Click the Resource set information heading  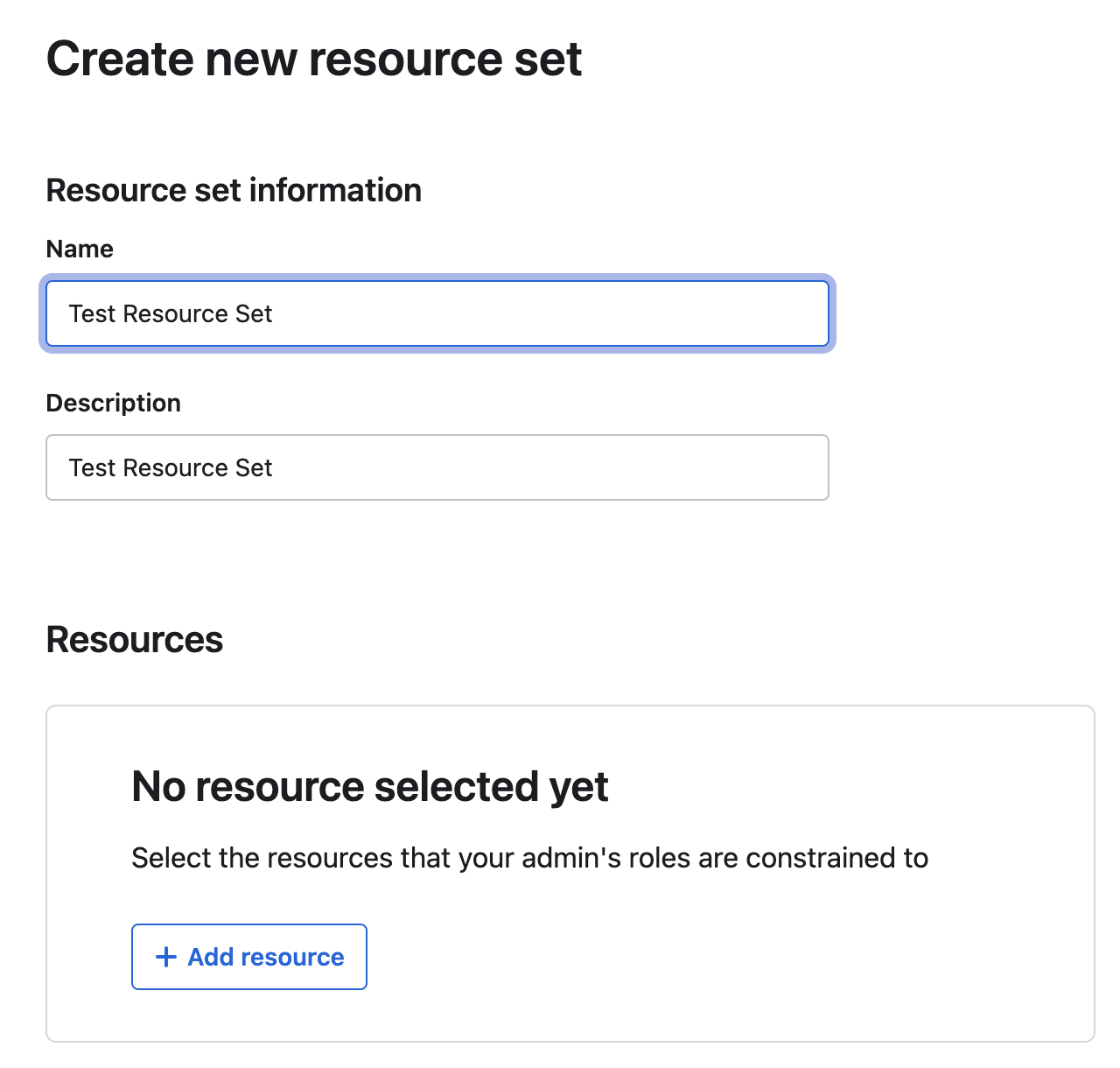[x=234, y=190]
